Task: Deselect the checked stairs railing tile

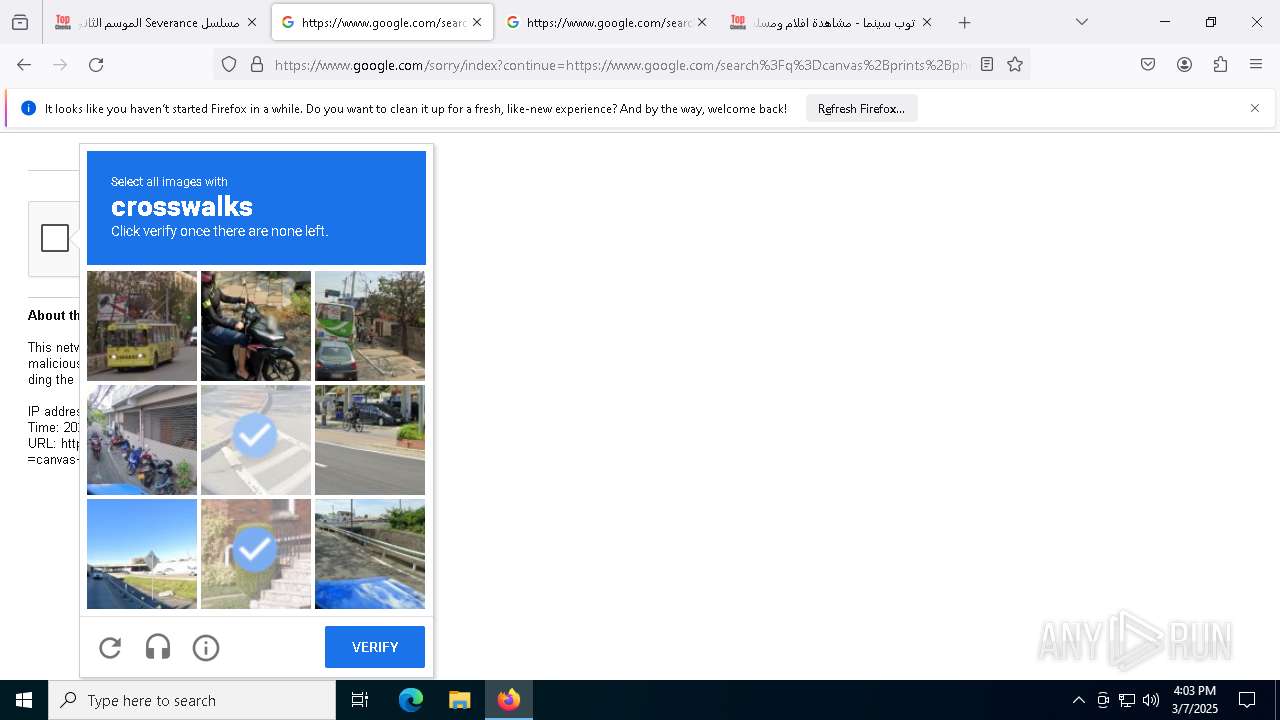Action: [256, 554]
